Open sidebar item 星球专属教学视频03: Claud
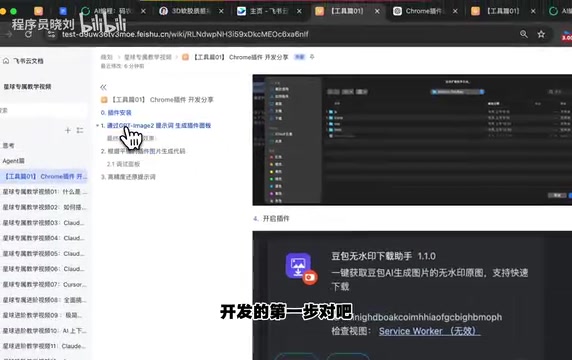This screenshot has height=360, width=572. 44,222
